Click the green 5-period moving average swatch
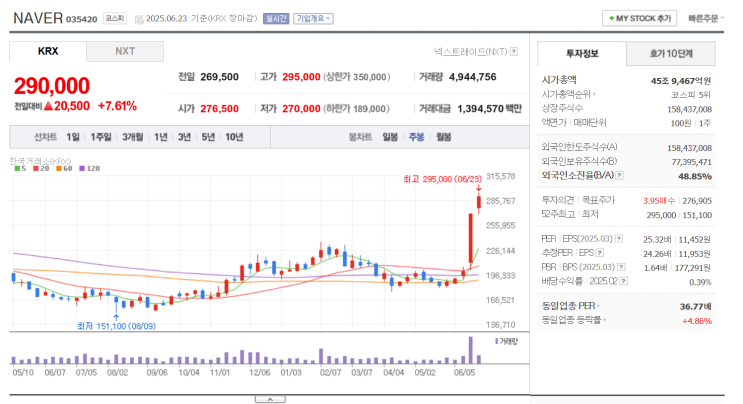The width and height of the screenshot is (743, 404). (17, 168)
